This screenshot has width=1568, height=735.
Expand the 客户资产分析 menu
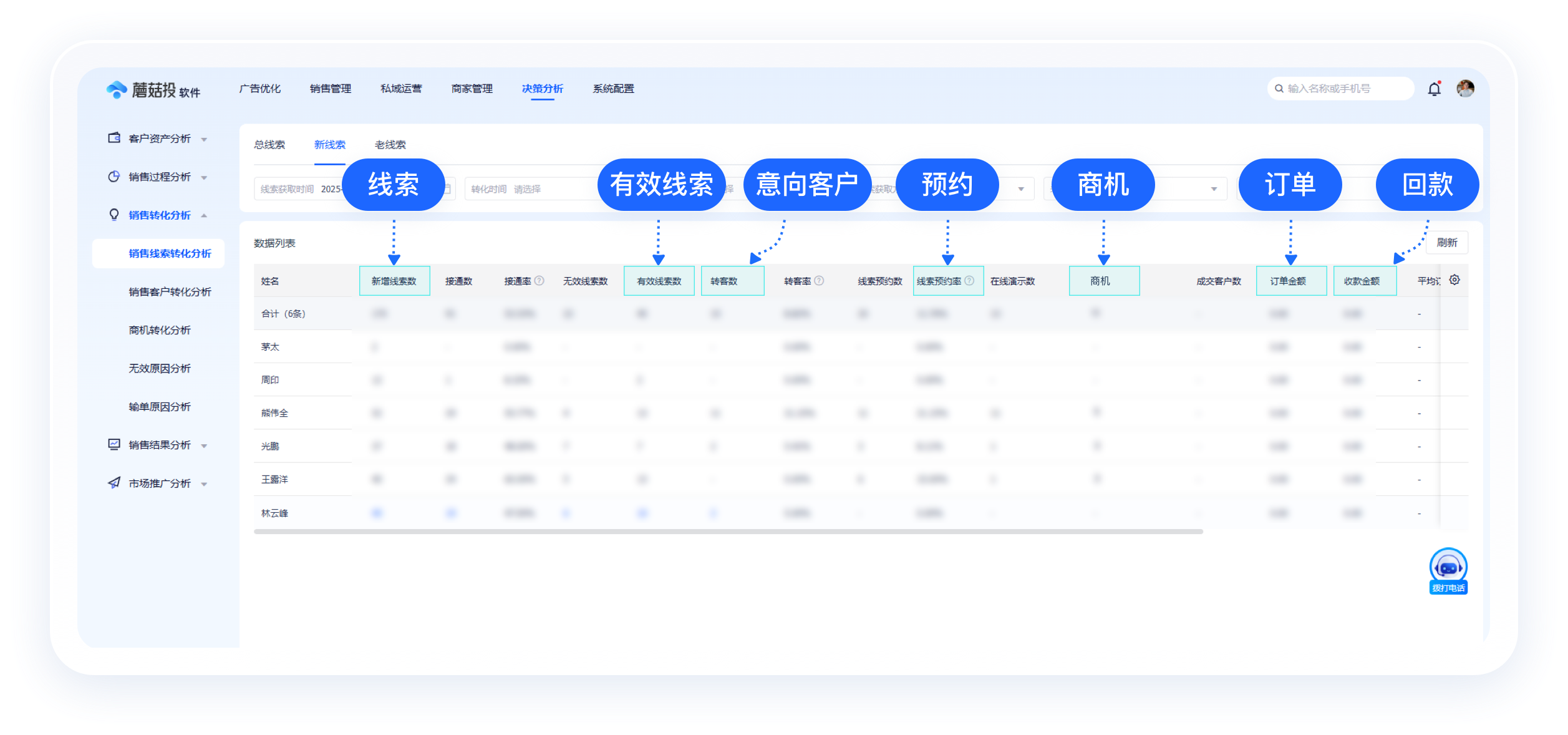coord(204,139)
